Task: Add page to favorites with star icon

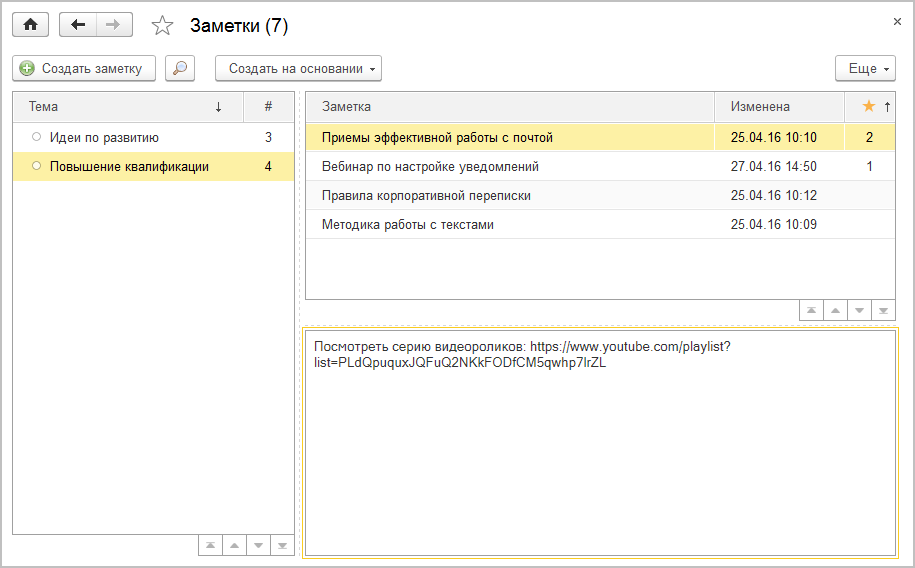Action: tap(162, 26)
